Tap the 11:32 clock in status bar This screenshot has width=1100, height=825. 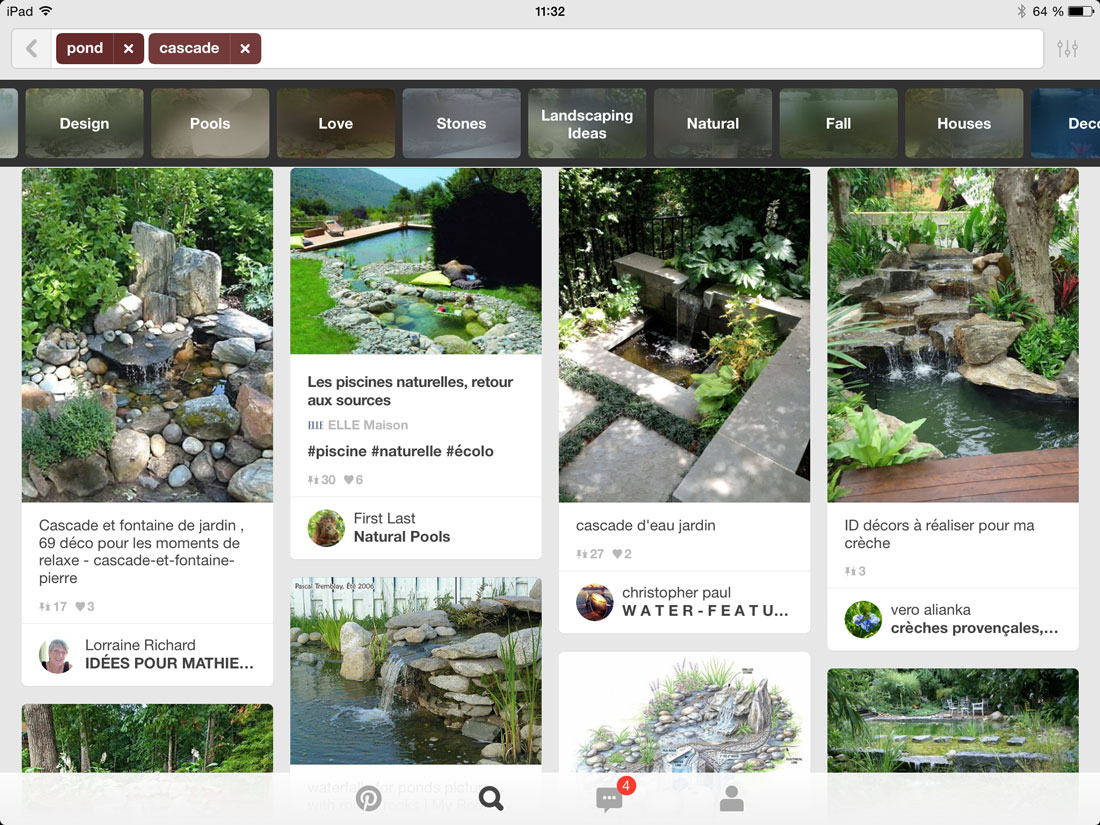point(549,11)
